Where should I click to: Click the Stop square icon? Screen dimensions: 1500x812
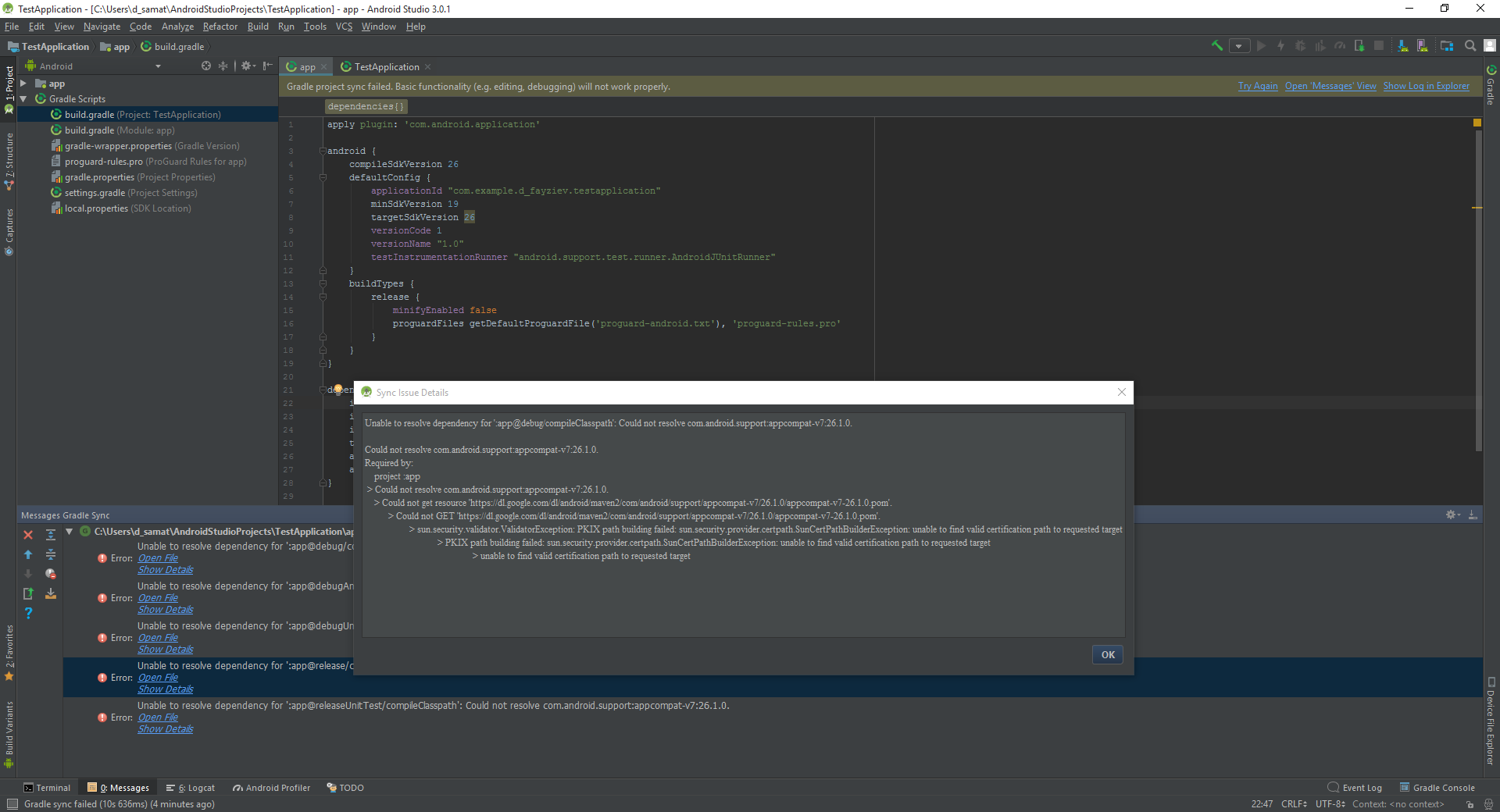[x=1379, y=46]
